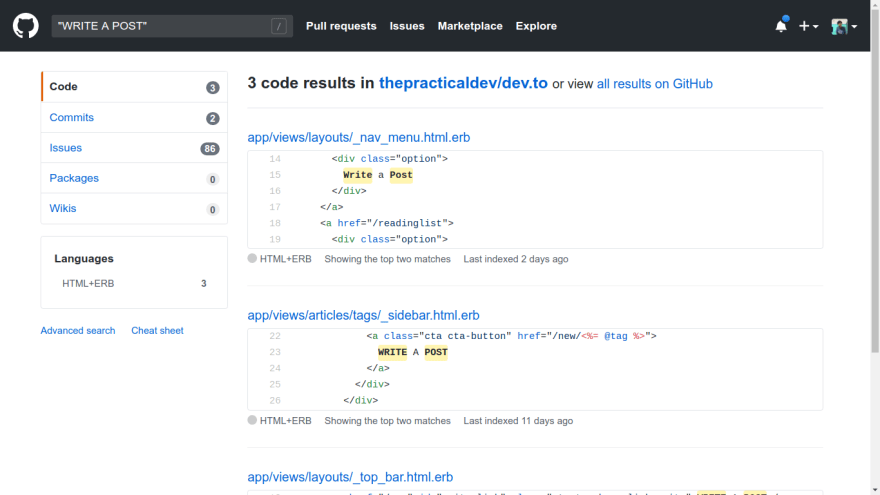Select the Code results tab
Image resolution: width=880 pixels, height=495 pixels.
pyautogui.click(x=134, y=87)
